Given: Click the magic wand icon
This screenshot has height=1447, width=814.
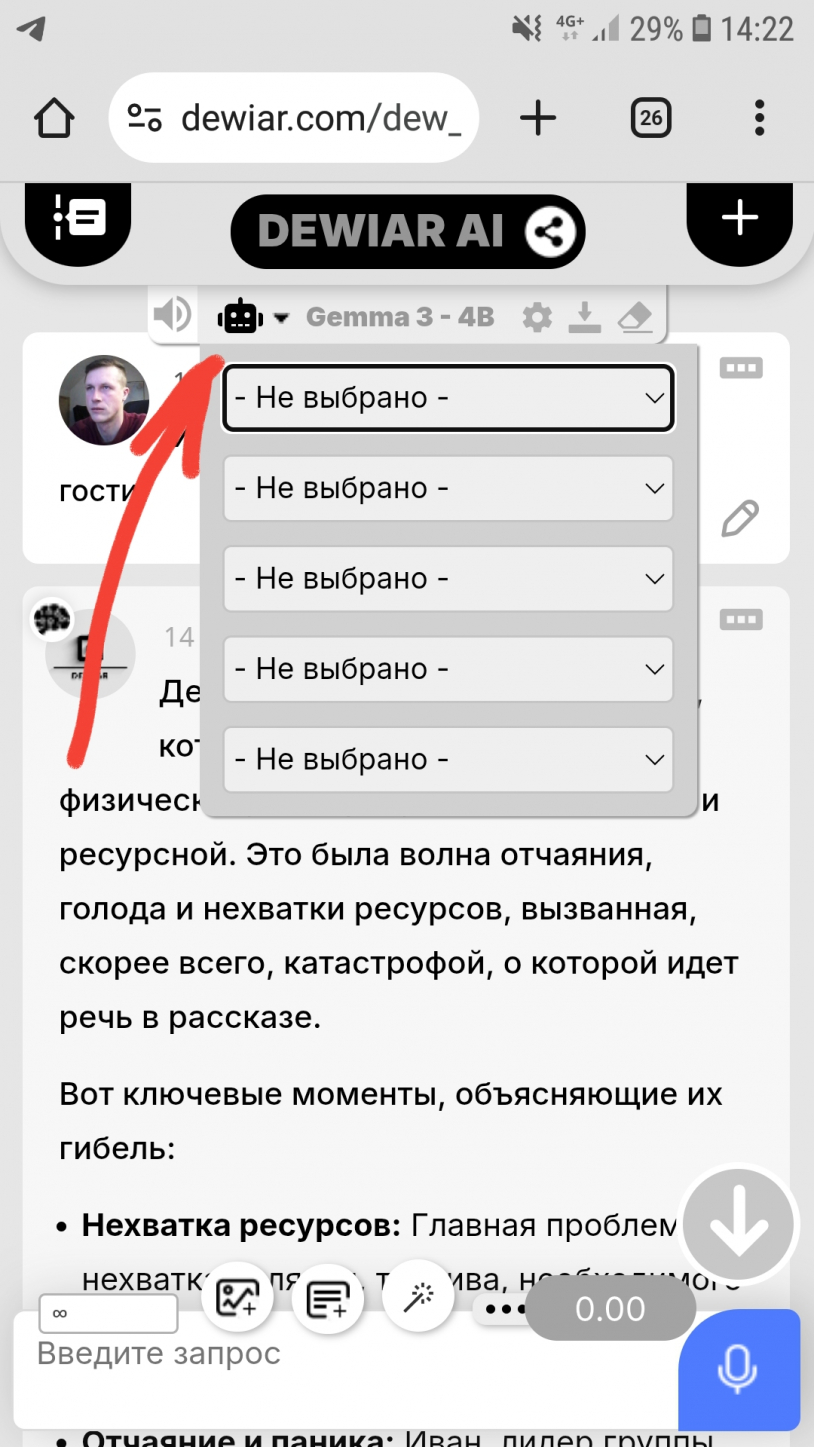Looking at the screenshot, I should click(x=418, y=1299).
